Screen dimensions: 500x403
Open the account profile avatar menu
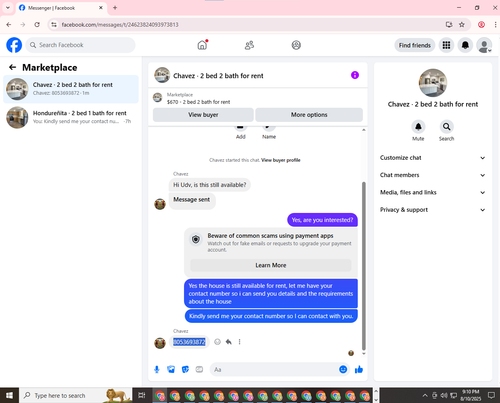pyautogui.click(x=484, y=45)
